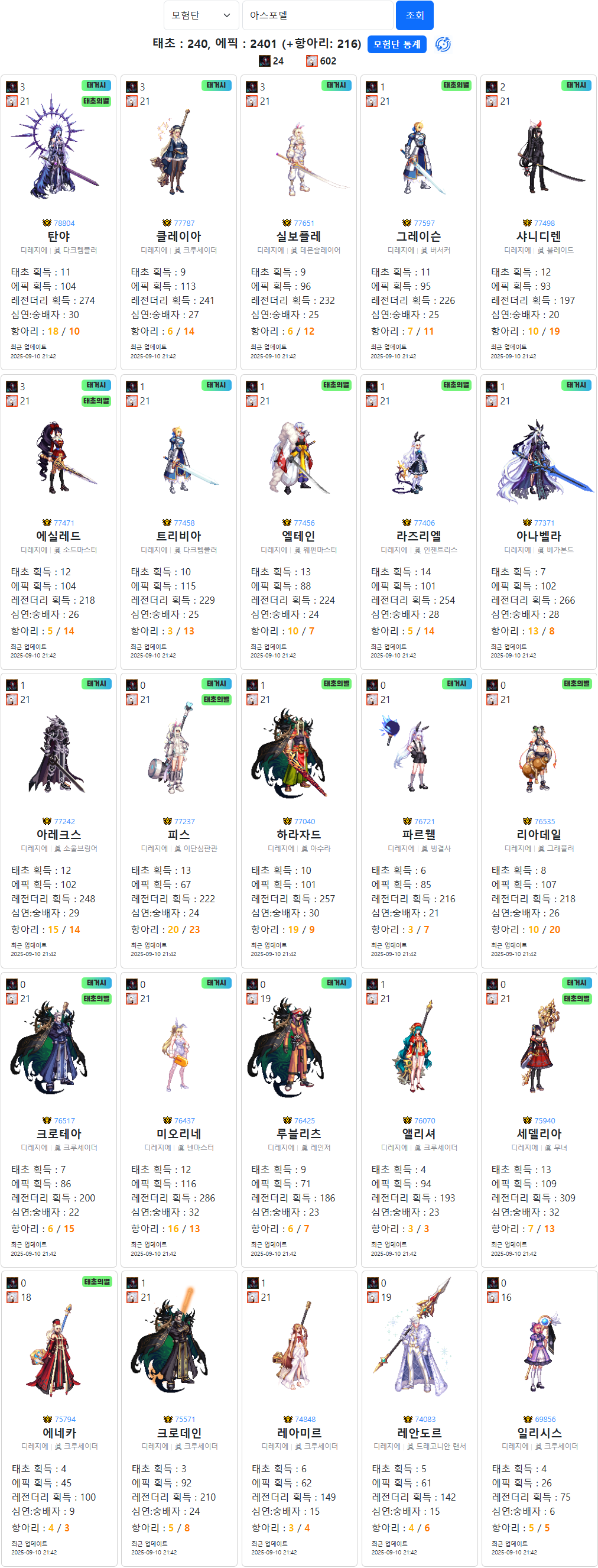Open the 아나벨라 character name link

click(x=538, y=536)
